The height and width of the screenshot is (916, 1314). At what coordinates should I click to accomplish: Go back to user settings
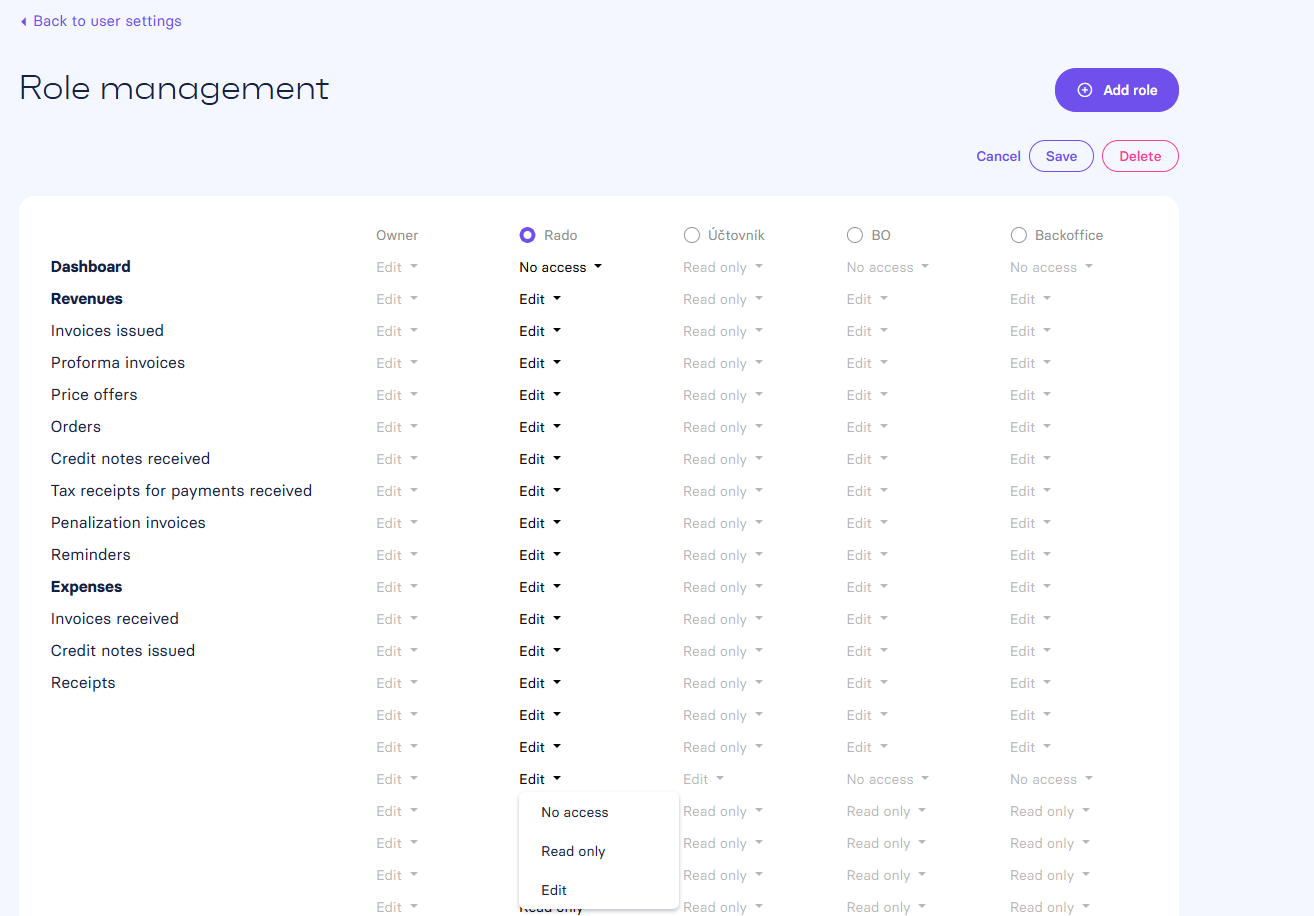point(101,21)
